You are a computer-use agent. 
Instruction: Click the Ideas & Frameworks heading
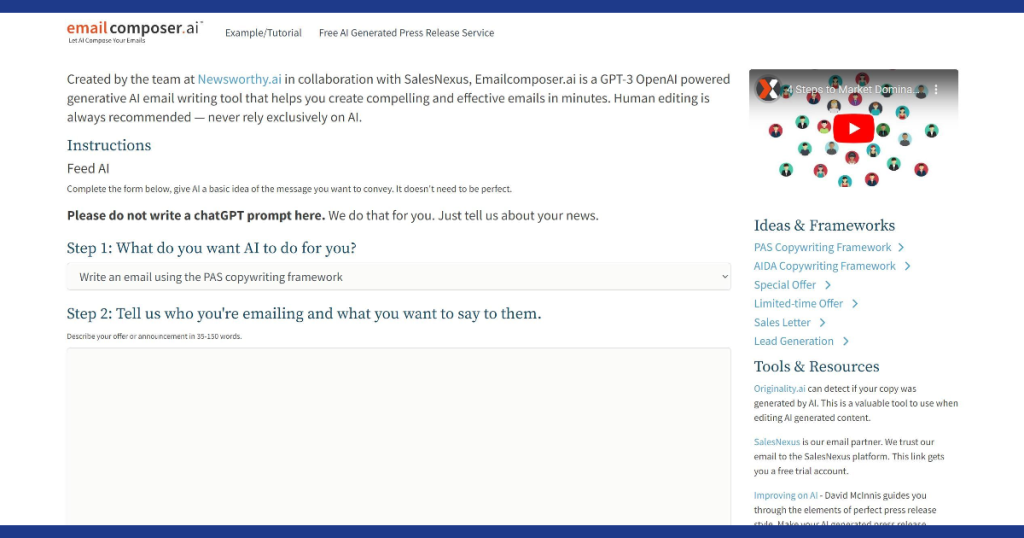pos(824,225)
